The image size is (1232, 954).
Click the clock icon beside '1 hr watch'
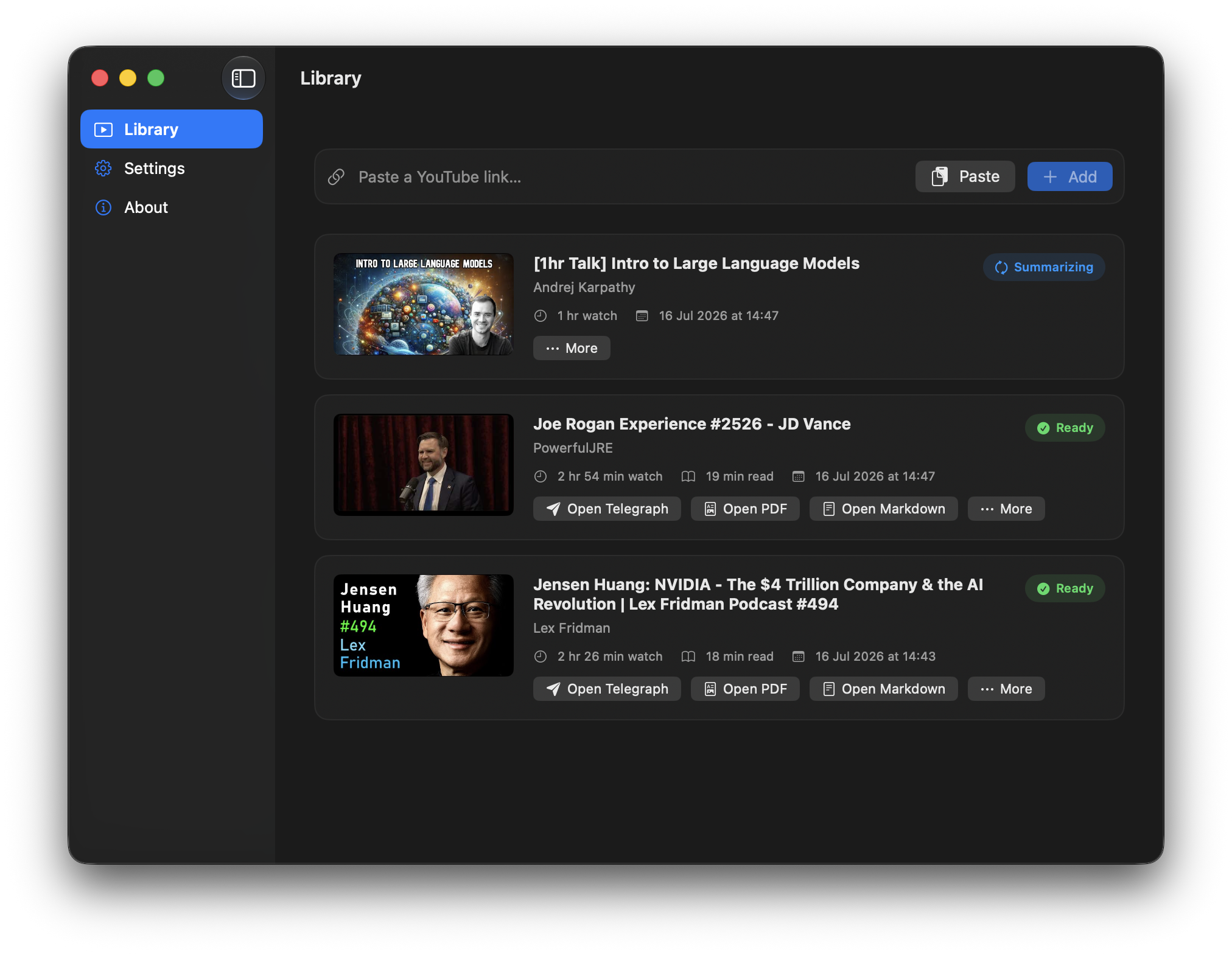[541, 316]
